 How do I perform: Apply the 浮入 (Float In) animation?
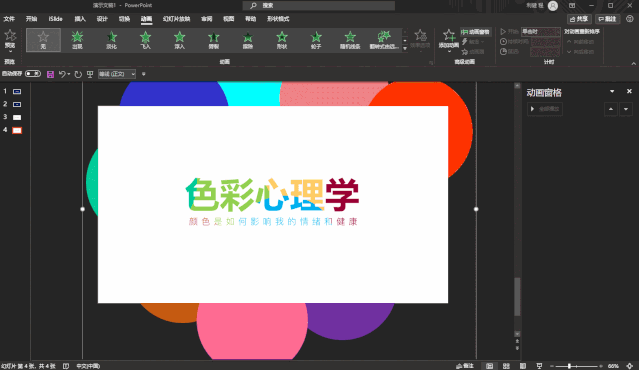point(180,40)
